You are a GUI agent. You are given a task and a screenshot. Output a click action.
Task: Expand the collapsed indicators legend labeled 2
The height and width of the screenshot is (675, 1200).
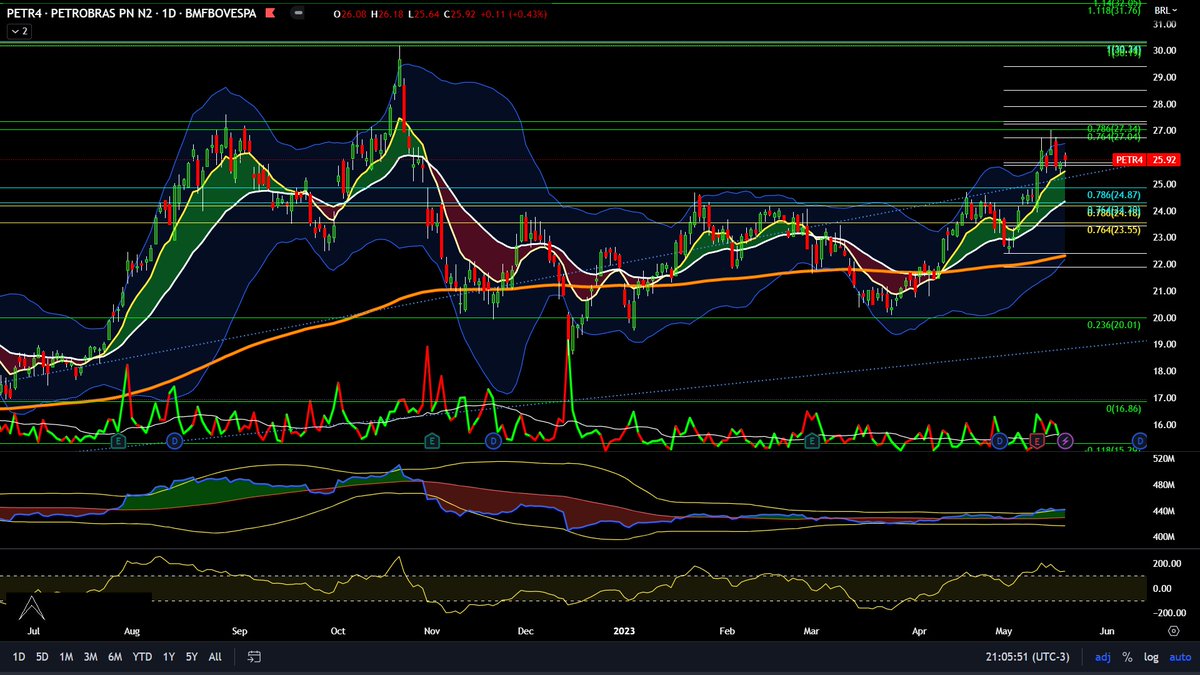[x=19, y=32]
